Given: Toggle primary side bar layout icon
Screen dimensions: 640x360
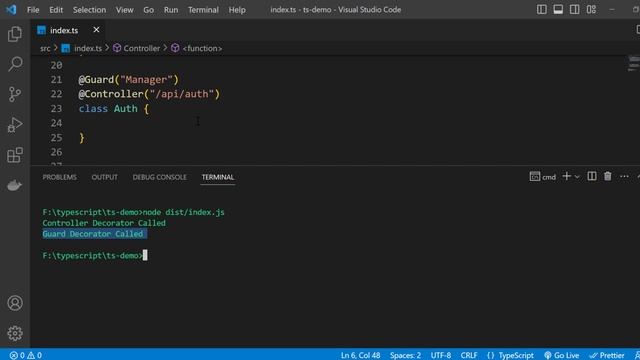Looking at the screenshot, I should (x=542, y=9).
